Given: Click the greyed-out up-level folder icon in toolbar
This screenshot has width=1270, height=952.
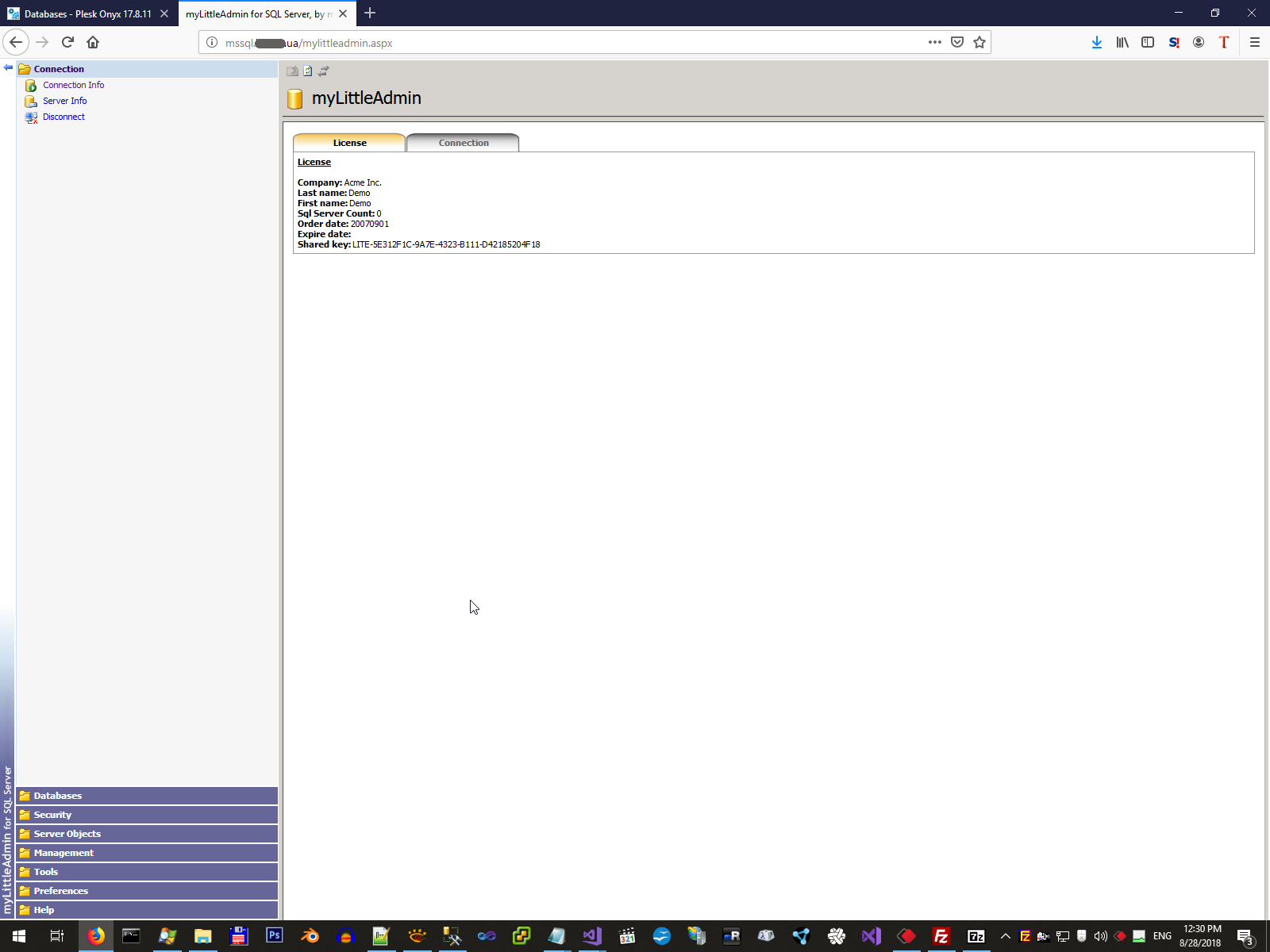Looking at the screenshot, I should tap(293, 71).
